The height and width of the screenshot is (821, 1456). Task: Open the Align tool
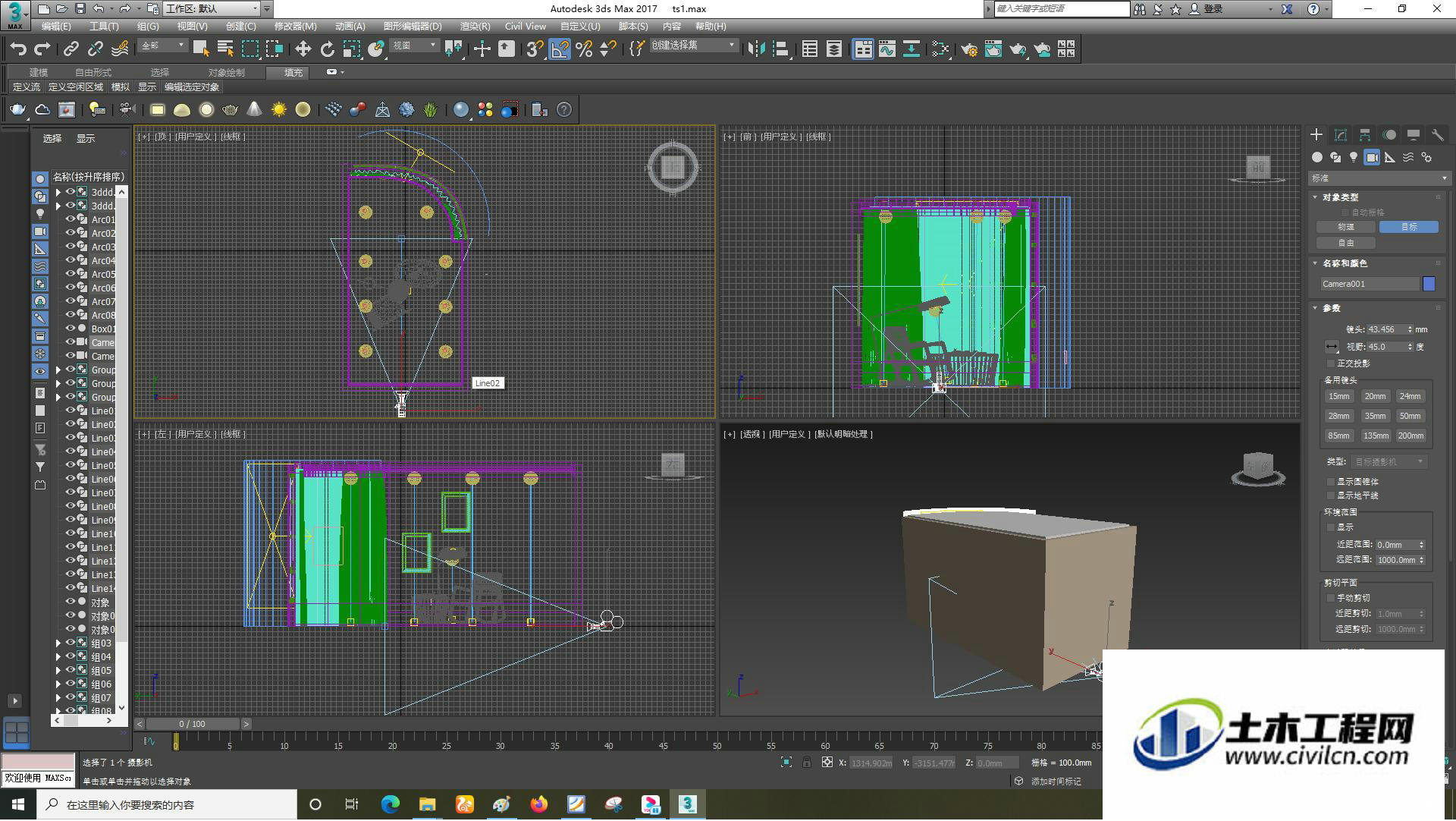[780, 49]
